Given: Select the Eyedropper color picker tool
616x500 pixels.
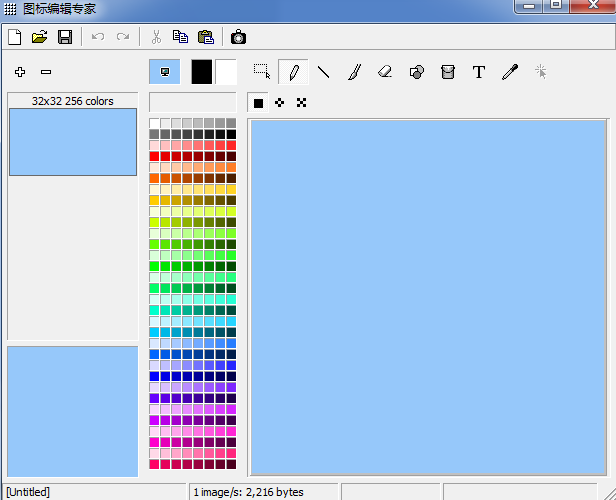Looking at the screenshot, I should point(510,72).
